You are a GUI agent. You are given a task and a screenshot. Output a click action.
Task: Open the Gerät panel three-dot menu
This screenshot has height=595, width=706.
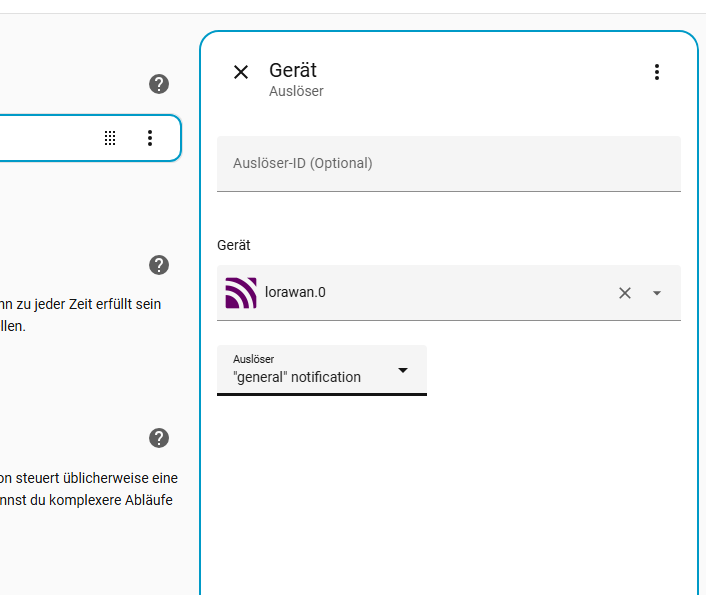tap(657, 72)
